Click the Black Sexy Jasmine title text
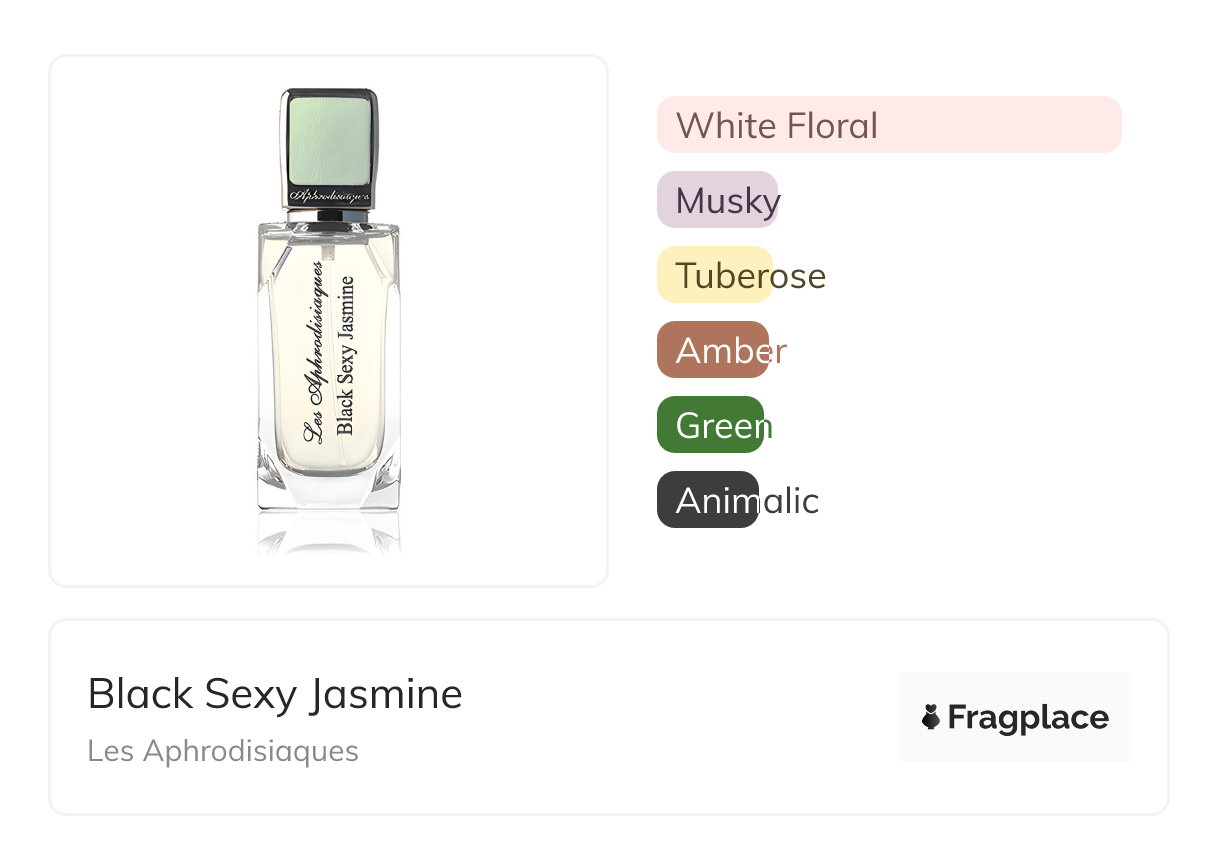Image resolution: width=1218 pixels, height=864 pixels. click(x=275, y=693)
